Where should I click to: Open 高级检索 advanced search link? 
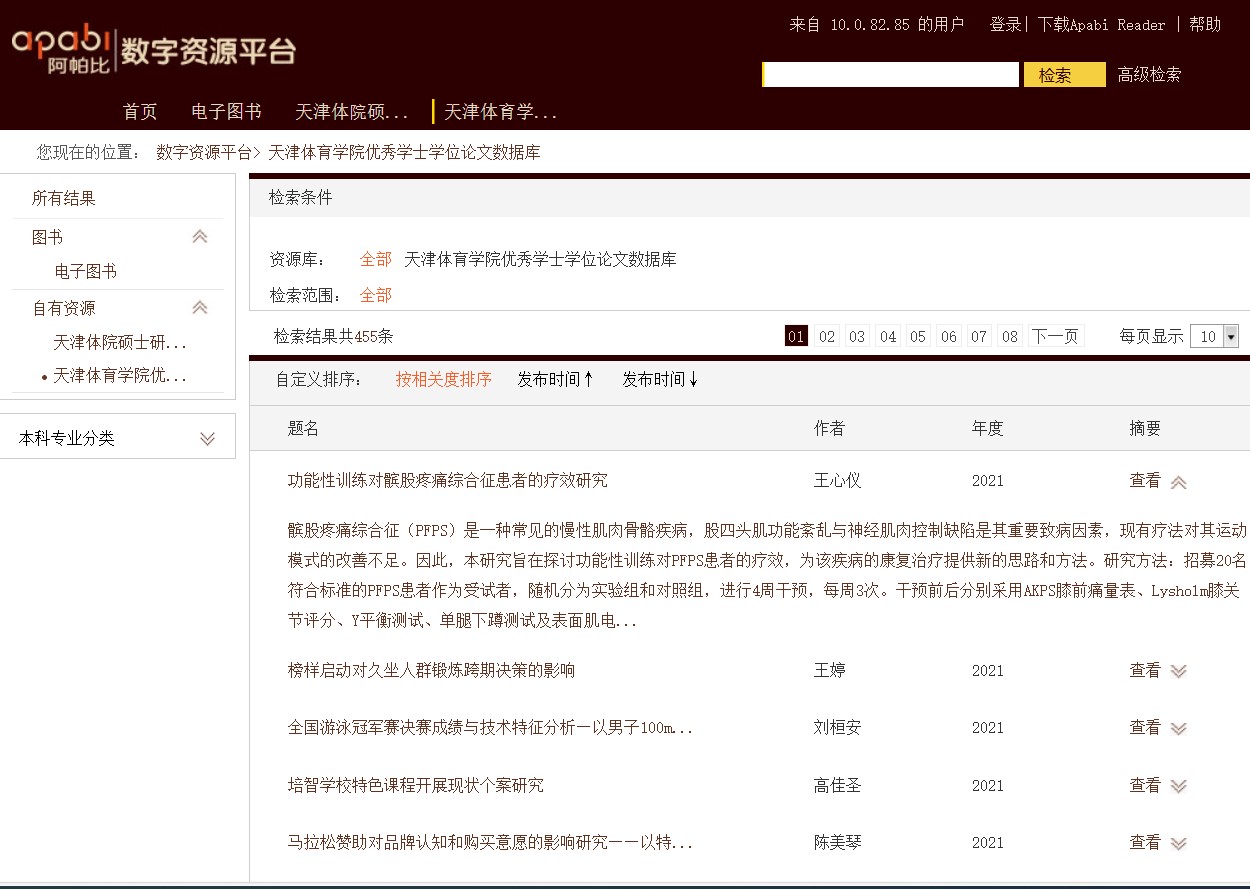(x=1149, y=75)
